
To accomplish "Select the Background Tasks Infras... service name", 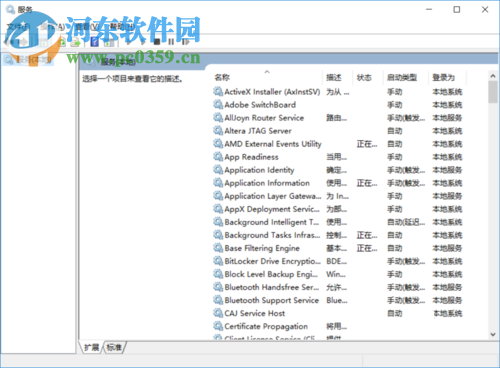I will (x=272, y=235).
